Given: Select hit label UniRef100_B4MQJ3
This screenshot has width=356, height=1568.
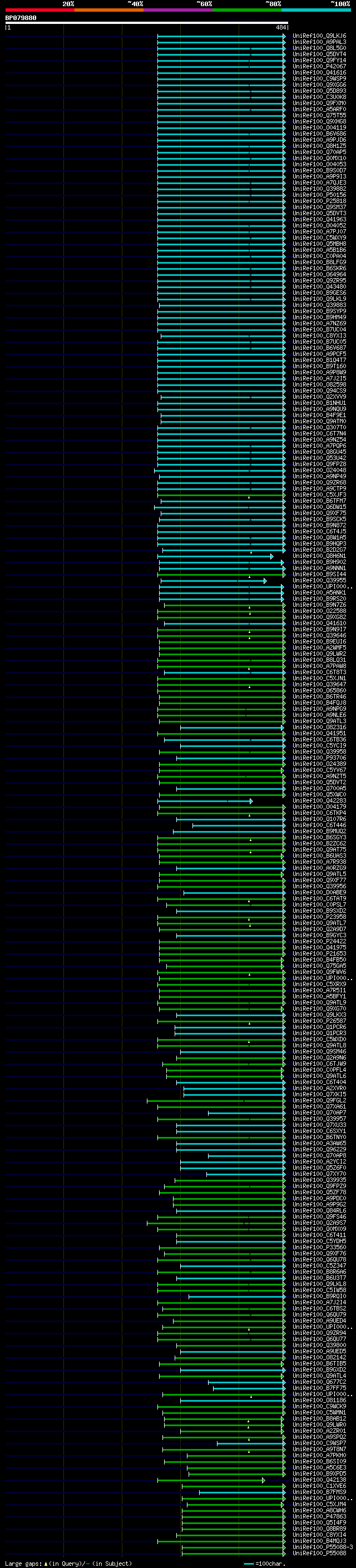Looking at the screenshot, I should click(319, 1541).
